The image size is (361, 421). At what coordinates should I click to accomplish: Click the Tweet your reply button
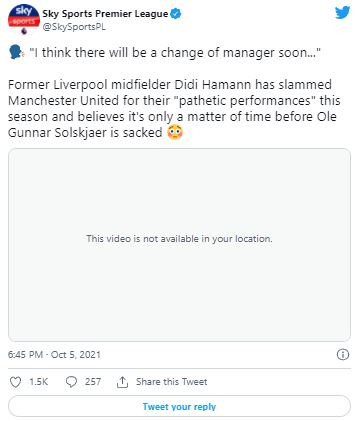pyautogui.click(x=179, y=406)
